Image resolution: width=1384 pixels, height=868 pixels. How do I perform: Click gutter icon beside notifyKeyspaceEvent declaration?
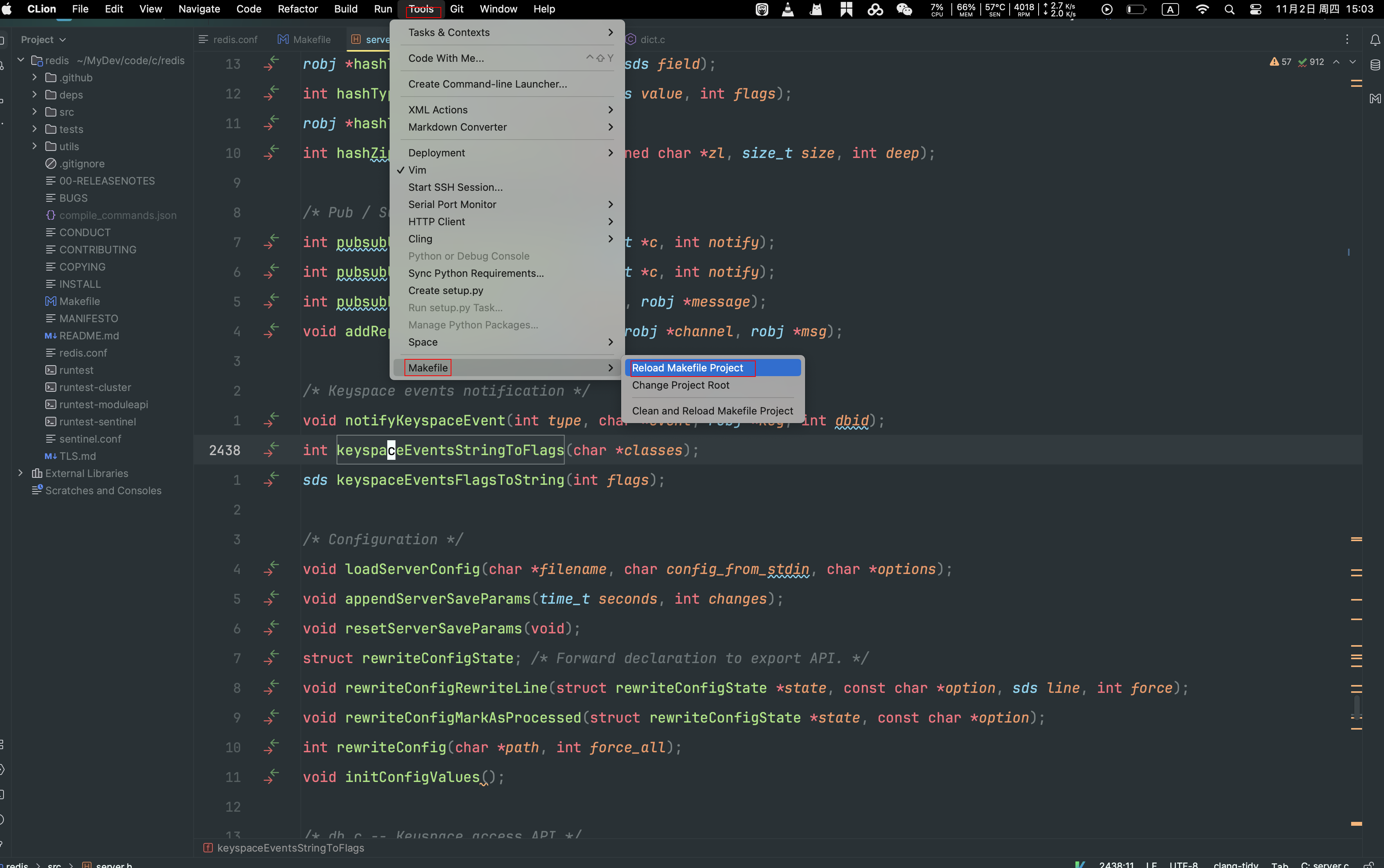tap(271, 420)
